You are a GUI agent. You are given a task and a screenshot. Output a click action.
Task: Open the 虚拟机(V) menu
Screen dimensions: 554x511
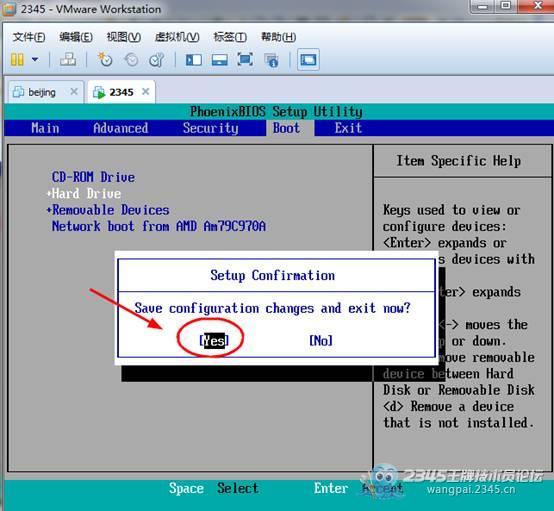pyautogui.click(x=177, y=37)
